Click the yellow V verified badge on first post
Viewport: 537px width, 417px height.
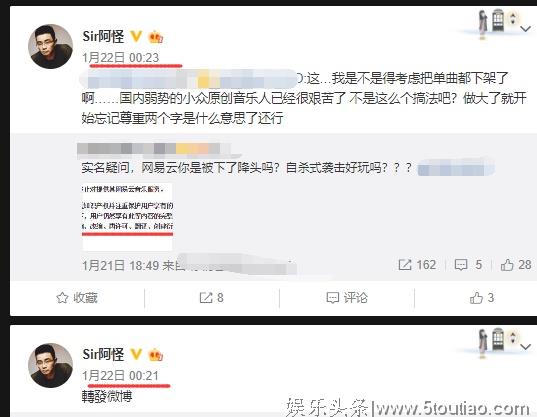(136, 36)
